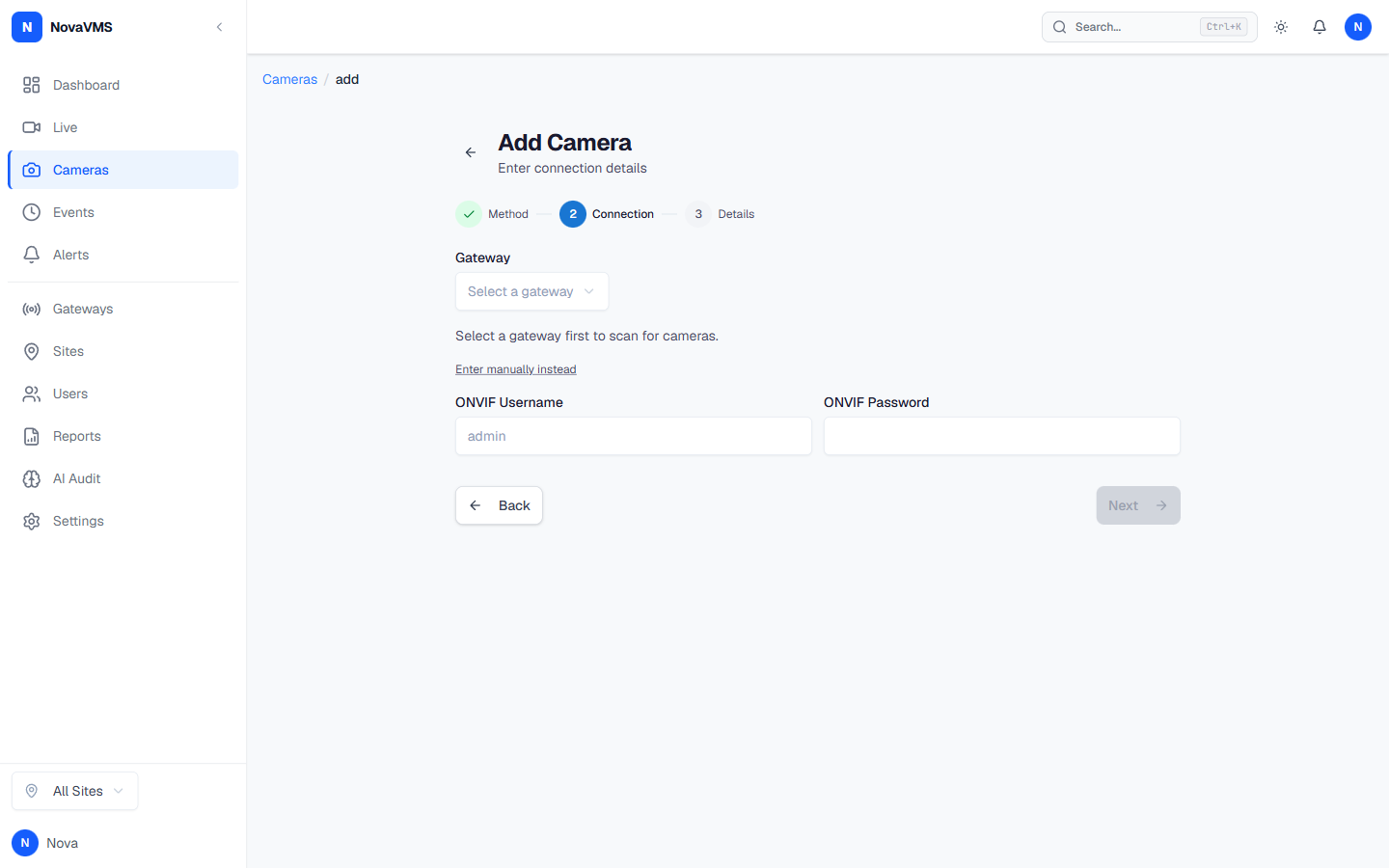Click the Cameras breadcrumb link

tap(289, 79)
